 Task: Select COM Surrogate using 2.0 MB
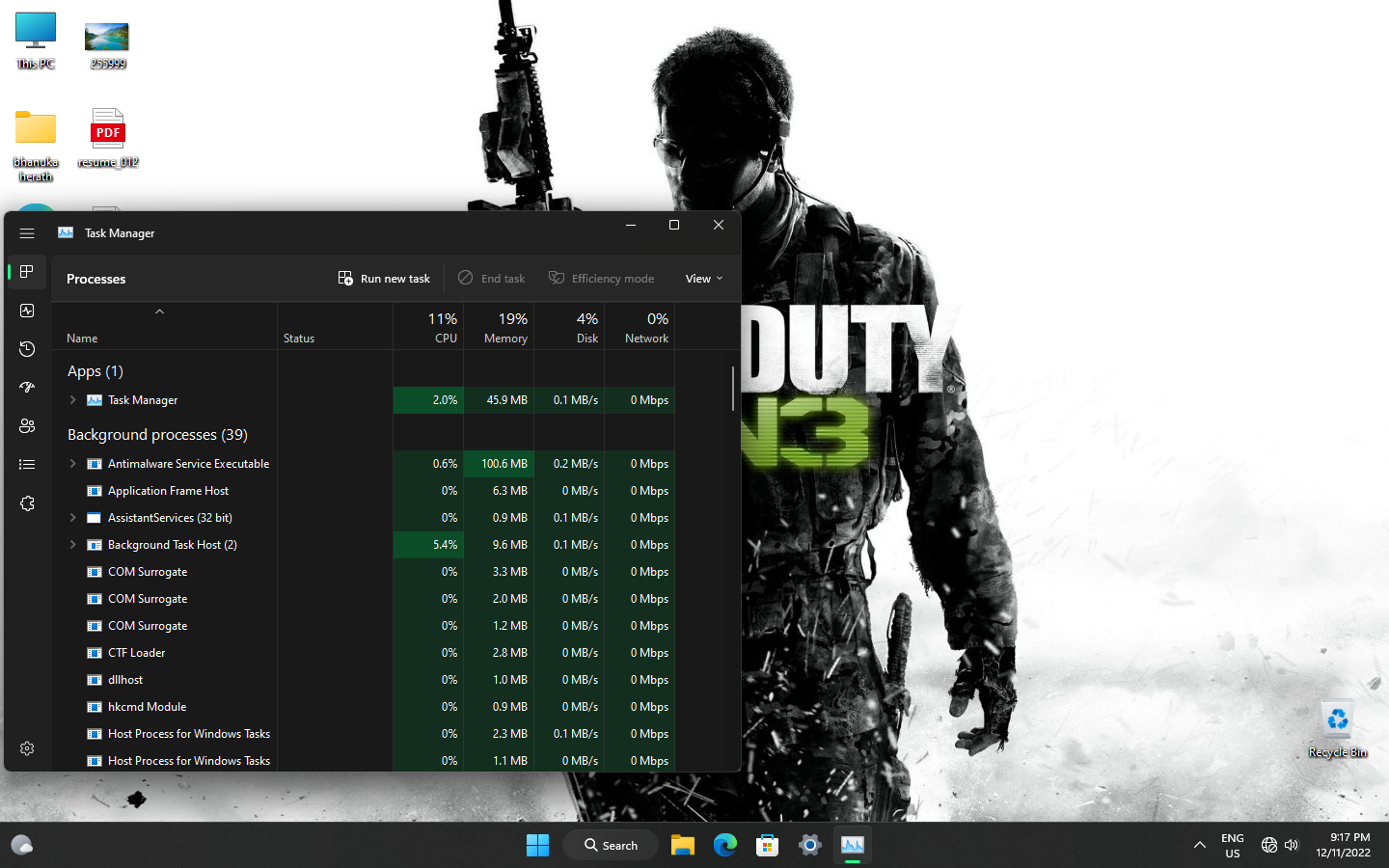click(363, 599)
